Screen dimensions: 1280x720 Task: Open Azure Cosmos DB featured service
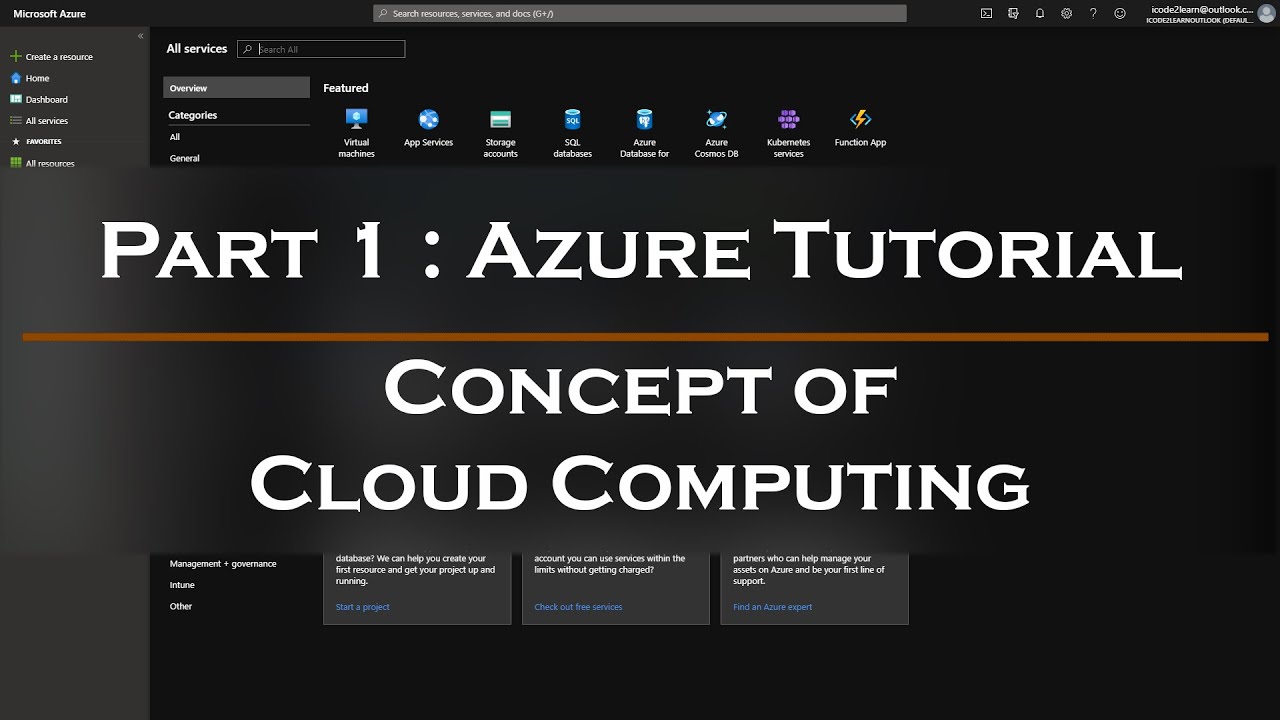point(717,133)
